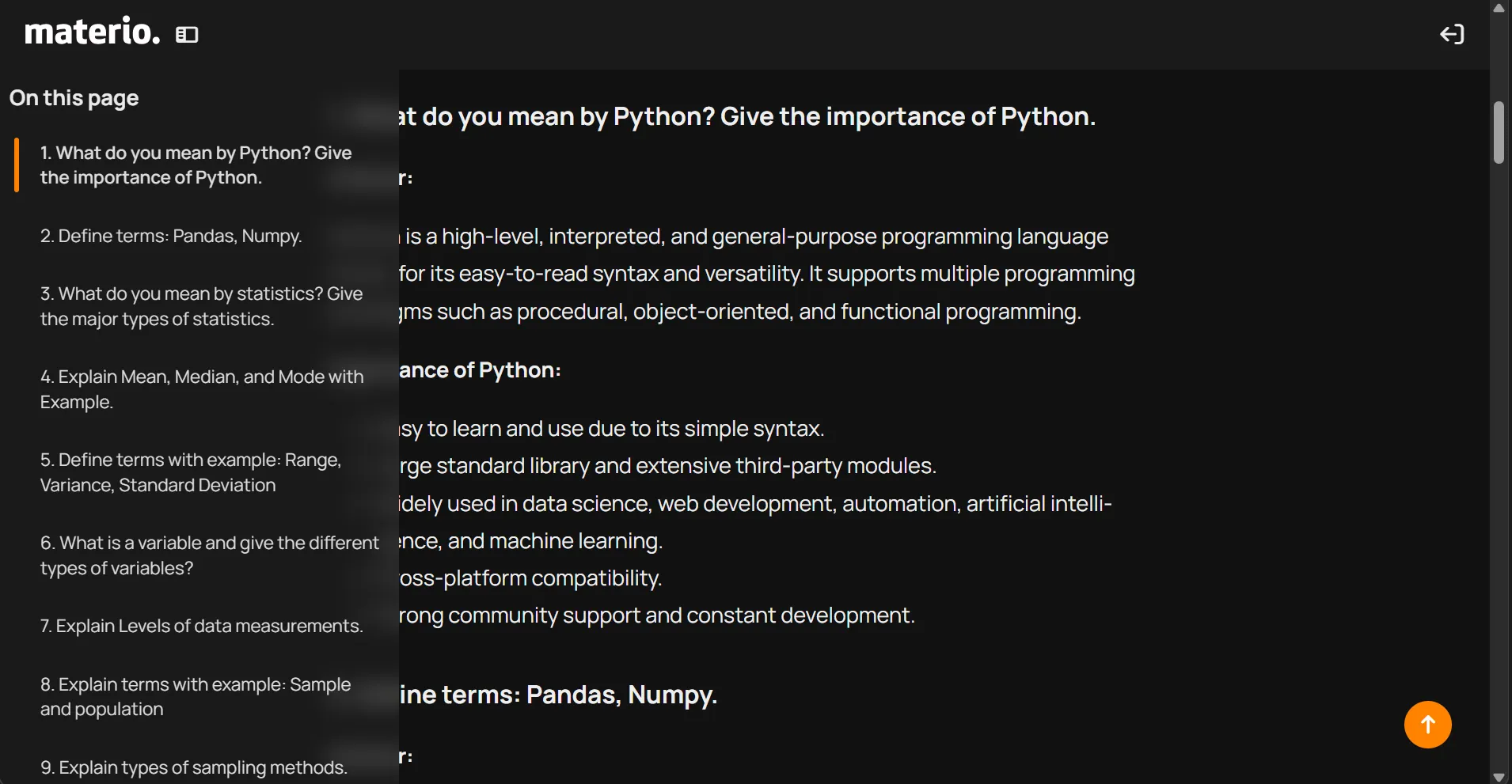Viewport: 1512px width, 784px height.
Task: Click the Python question main heading
Action: tap(747, 117)
